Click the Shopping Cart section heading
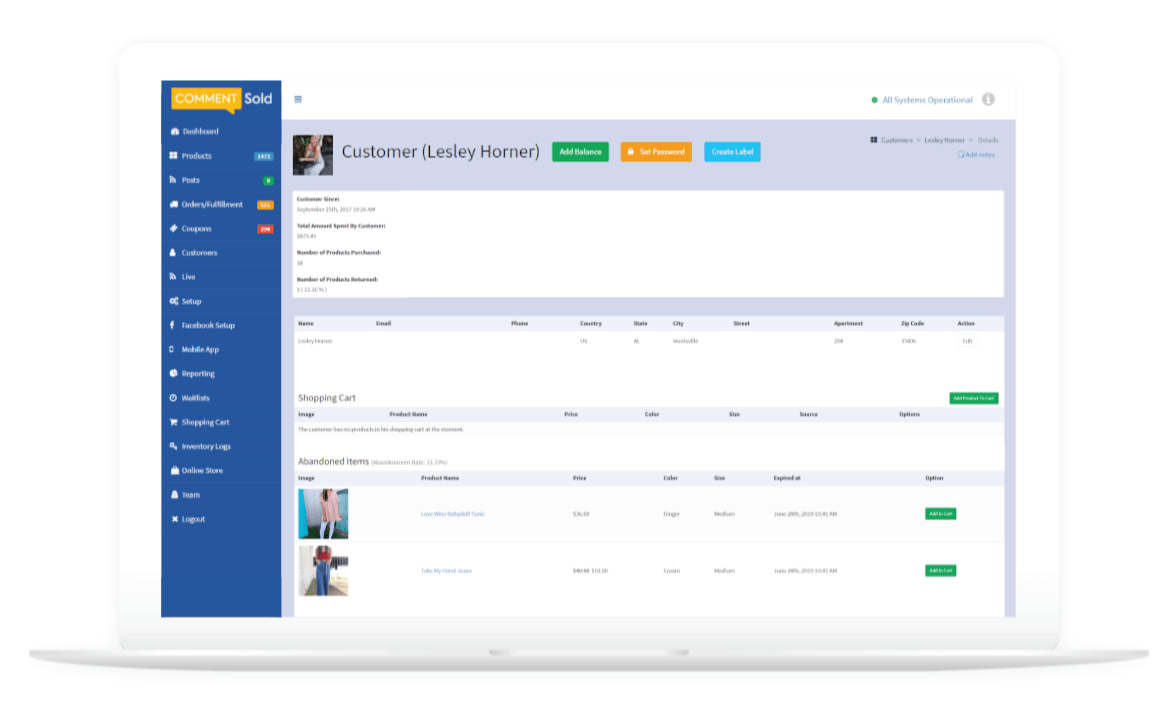The height and width of the screenshot is (710, 1172). [327, 398]
